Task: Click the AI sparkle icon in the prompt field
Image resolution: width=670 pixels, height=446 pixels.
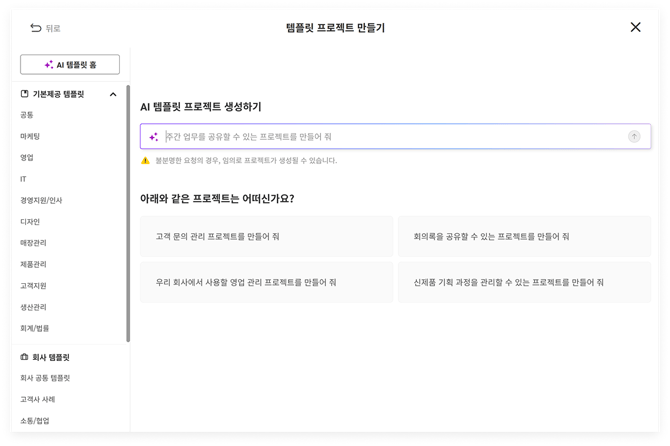Action: pyautogui.click(x=153, y=137)
